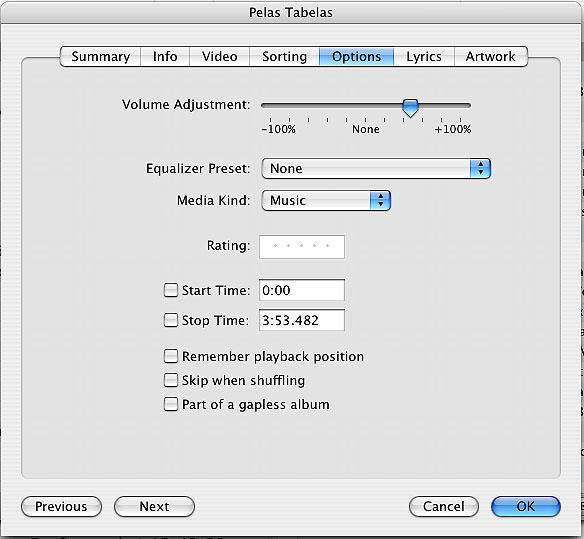This screenshot has height=539, width=584.
Task: Click the Options tab
Action: pos(356,57)
